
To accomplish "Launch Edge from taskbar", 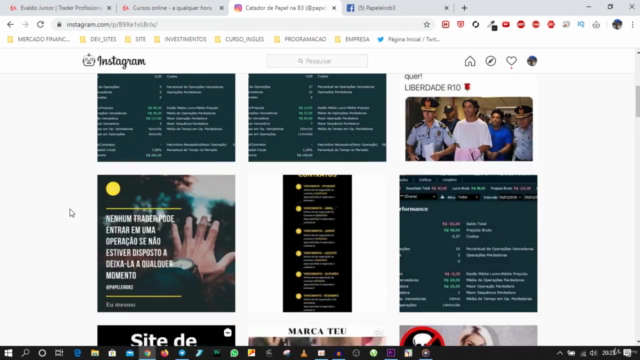I will coord(77,353).
